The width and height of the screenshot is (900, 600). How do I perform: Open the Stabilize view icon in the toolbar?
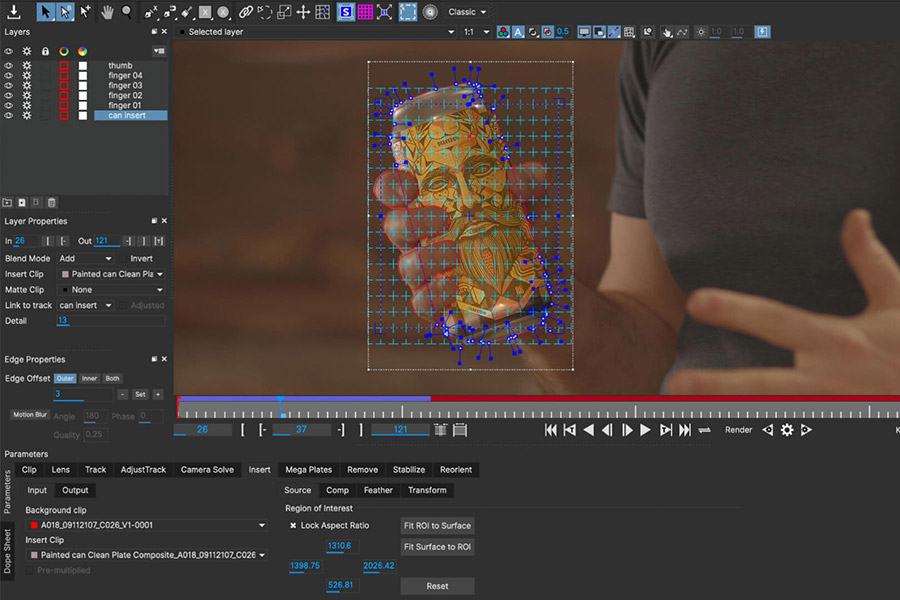(345, 11)
